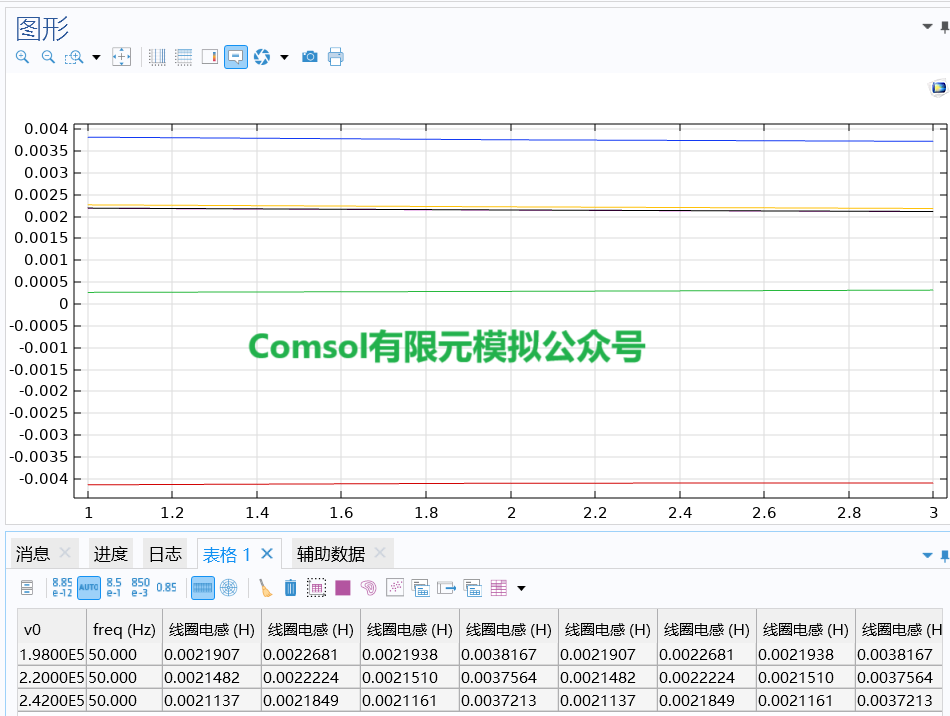Select 8.5e-1 scientific notation
This screenshot has height=716, width=950.
[114, 588]
